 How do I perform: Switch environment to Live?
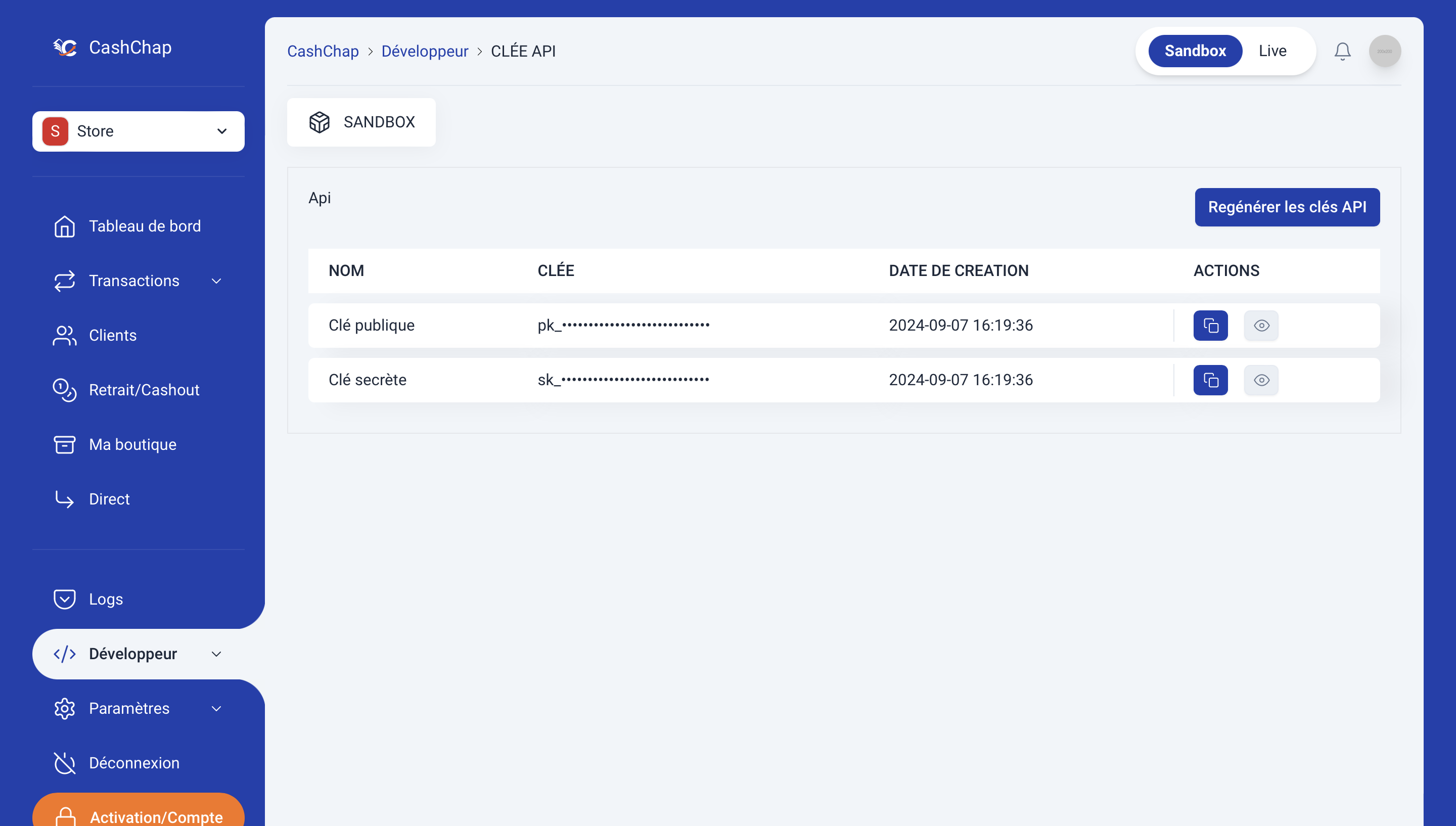click(1271, 51)
